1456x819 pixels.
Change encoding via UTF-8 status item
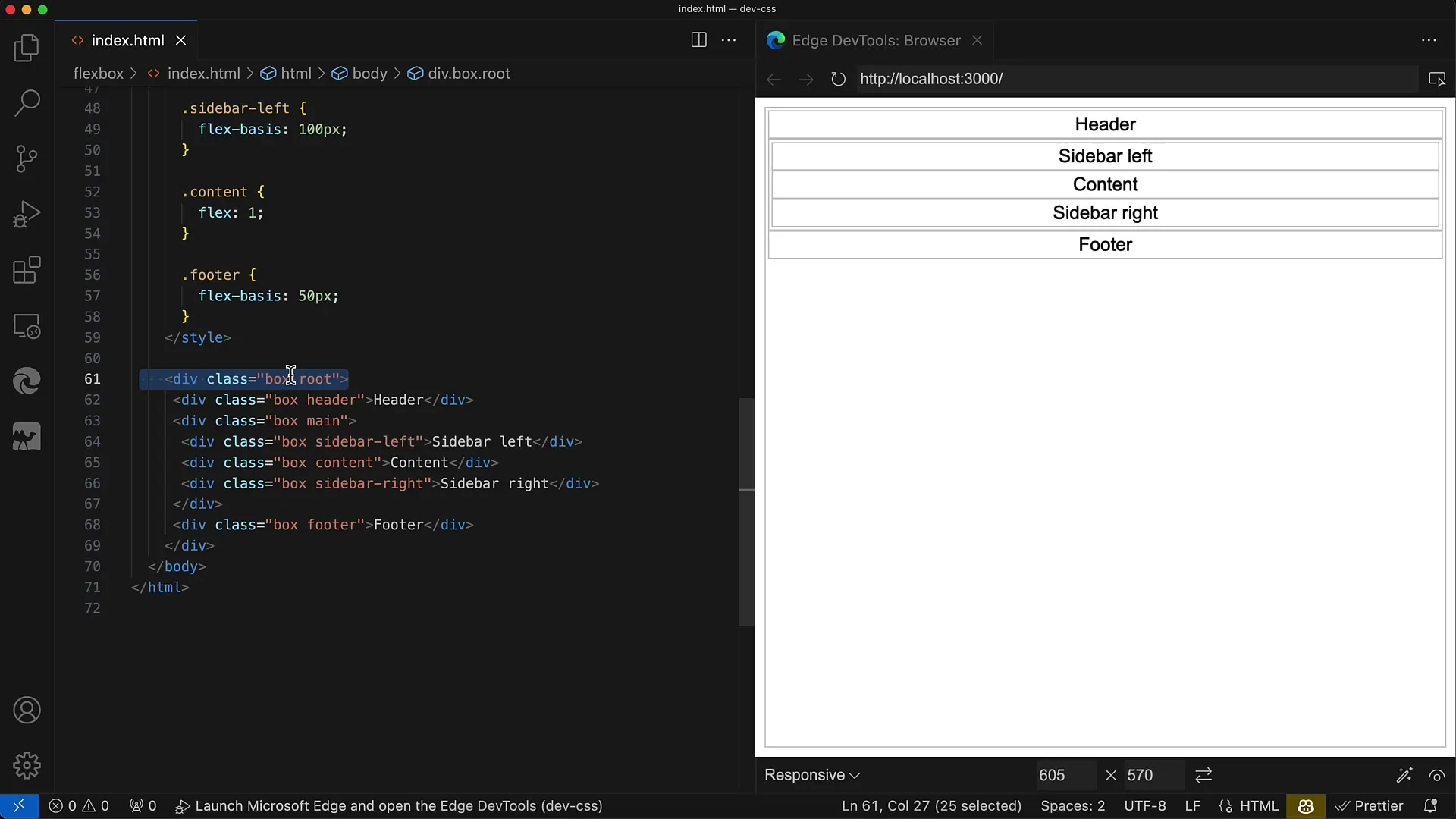coord(1145,805)
